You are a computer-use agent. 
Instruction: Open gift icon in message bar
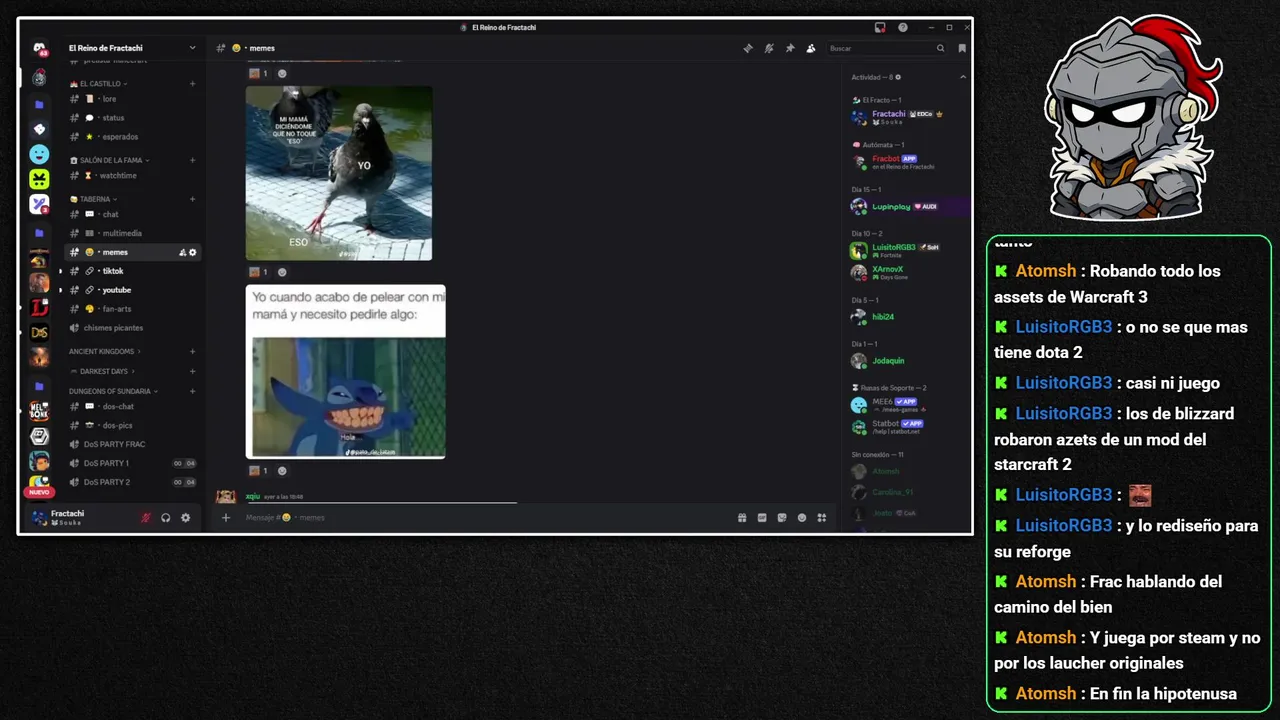(x=742, y=517)
